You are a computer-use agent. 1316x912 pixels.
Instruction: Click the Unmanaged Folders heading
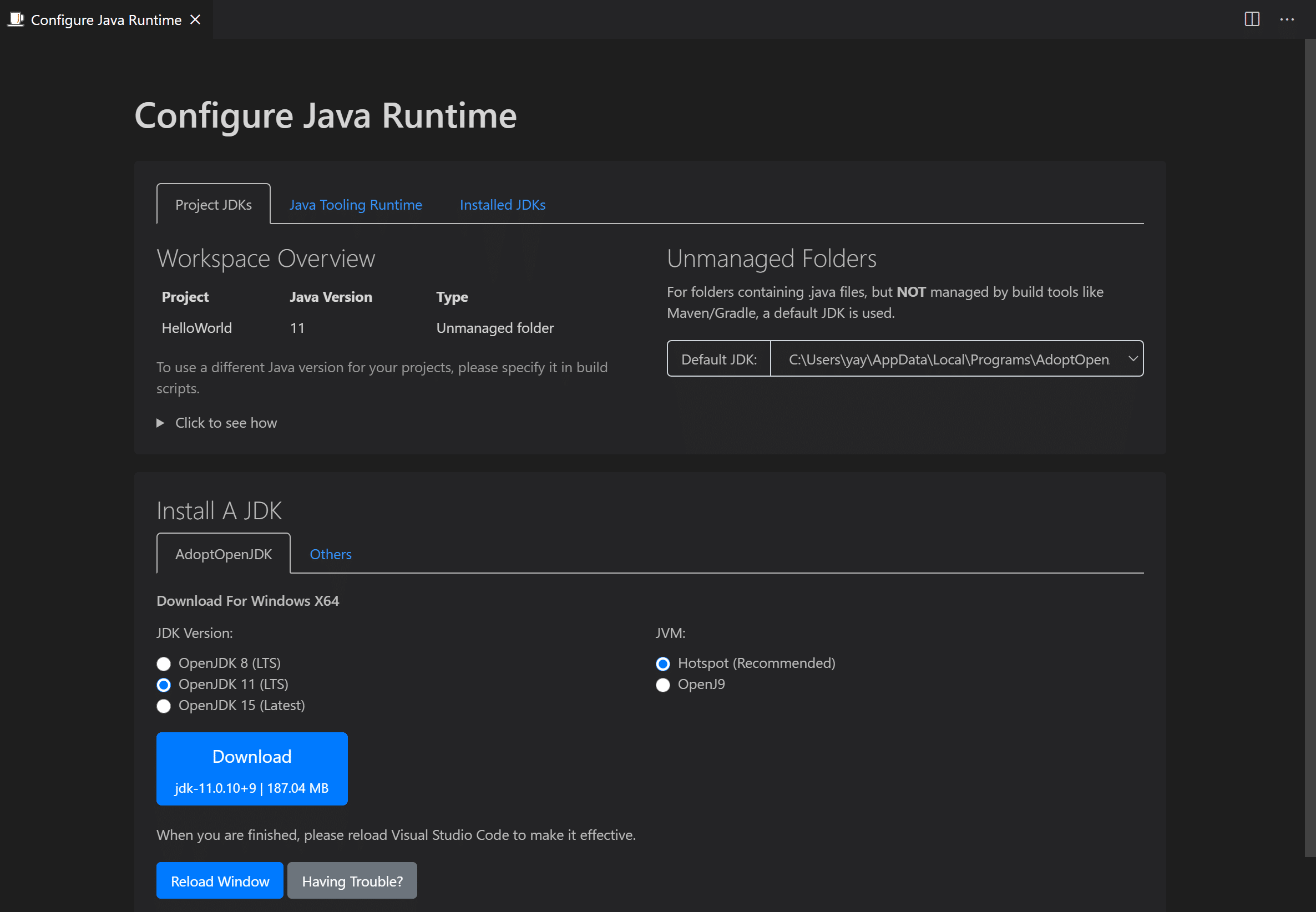[x=771, y=259]
